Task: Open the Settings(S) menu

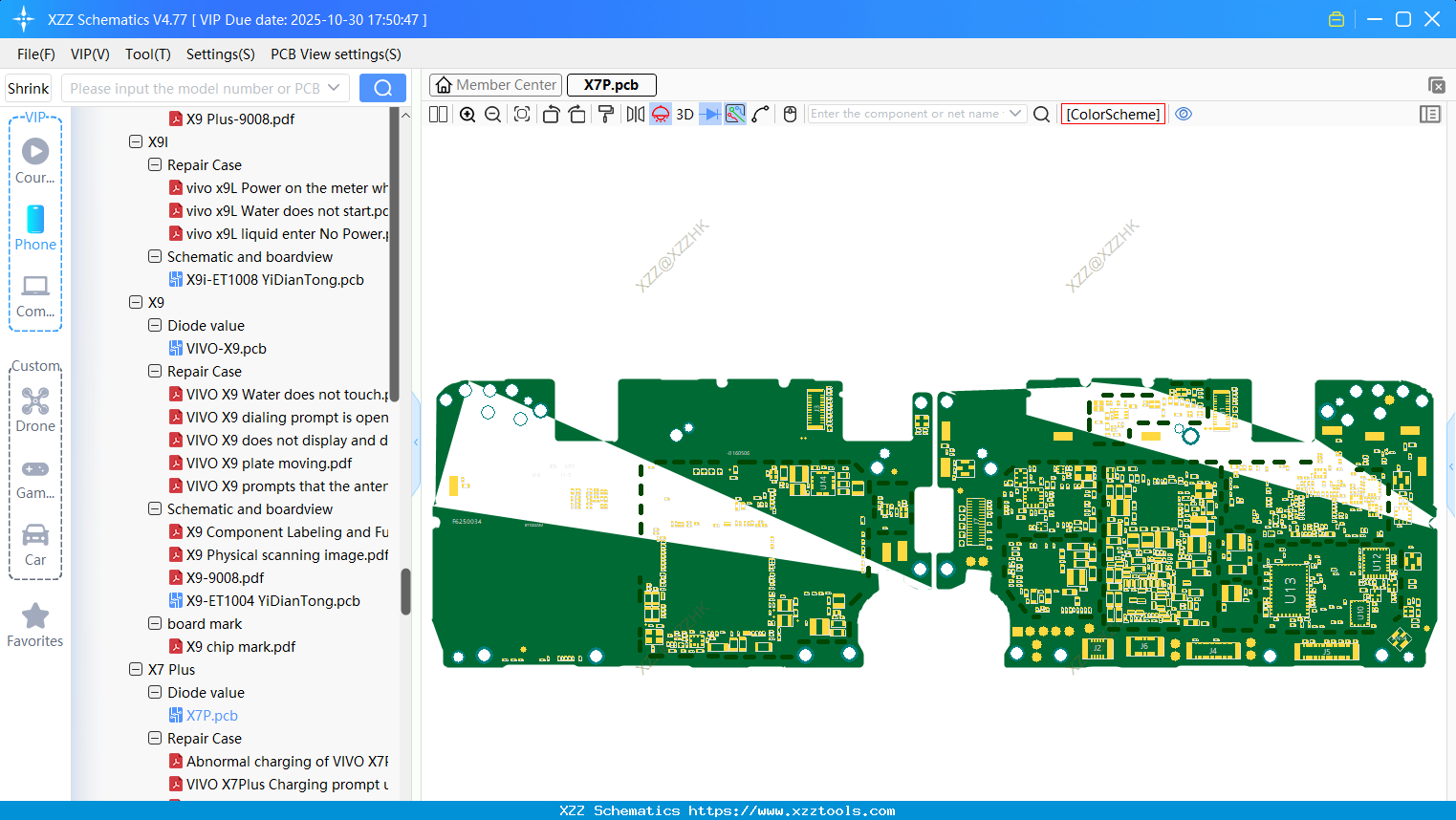Action: click(x=221, y=54)
